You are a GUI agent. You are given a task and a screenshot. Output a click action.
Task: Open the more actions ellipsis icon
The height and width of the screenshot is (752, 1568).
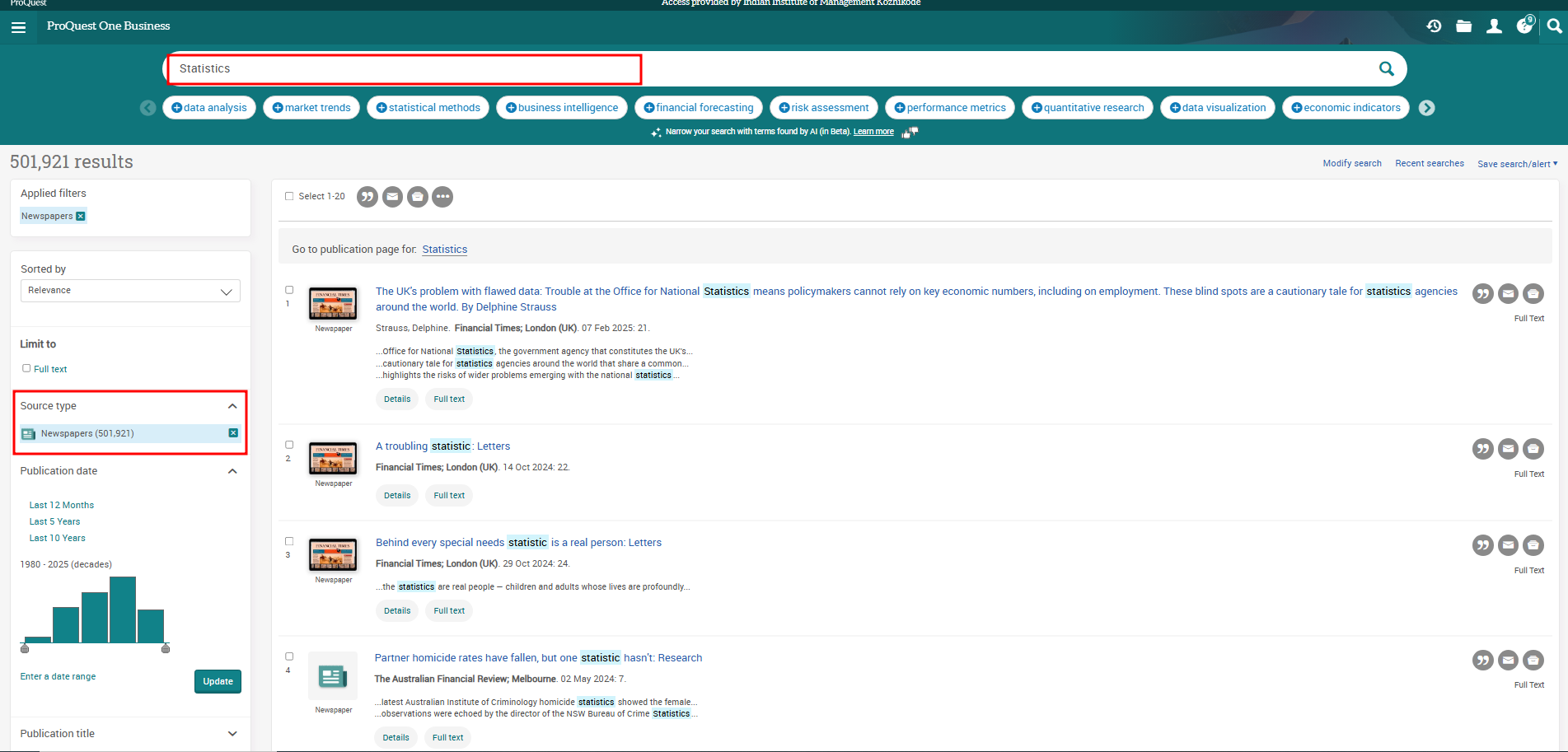pyautogui.click(x=443, y=197)
